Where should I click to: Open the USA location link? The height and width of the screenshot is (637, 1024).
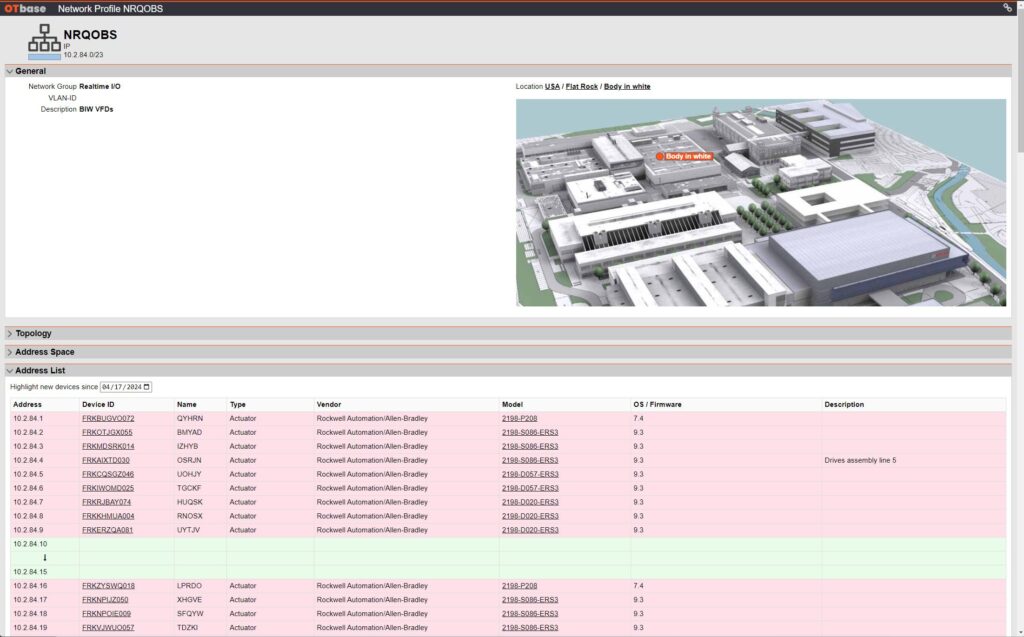coord(552,87)
